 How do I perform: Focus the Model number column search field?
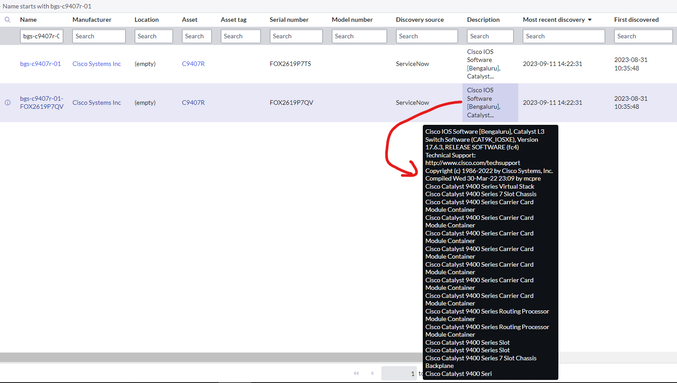click(359, 36)
